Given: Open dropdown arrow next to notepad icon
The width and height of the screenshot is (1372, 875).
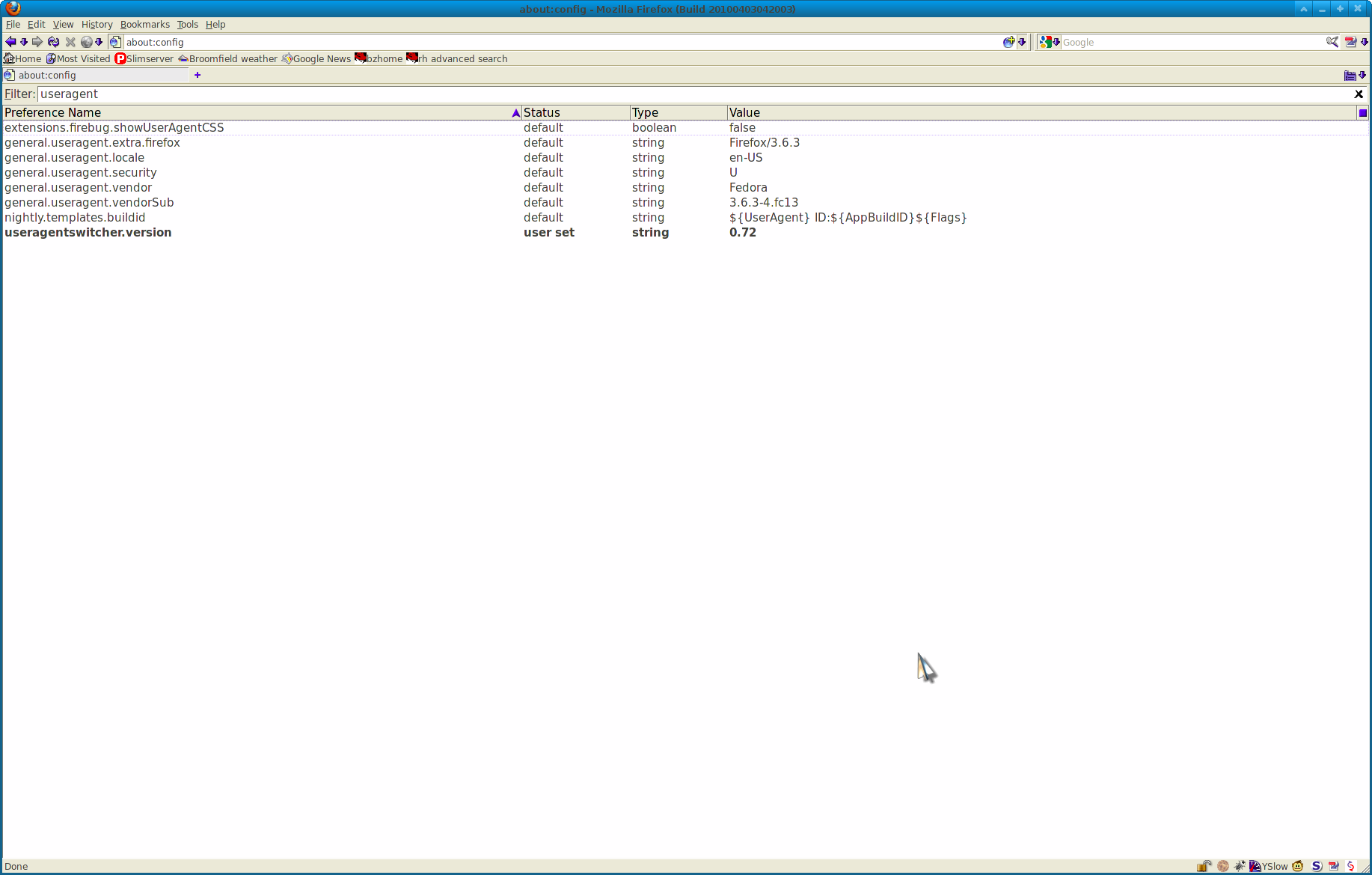Looking at the screenshot, I should pos(1364,42).
